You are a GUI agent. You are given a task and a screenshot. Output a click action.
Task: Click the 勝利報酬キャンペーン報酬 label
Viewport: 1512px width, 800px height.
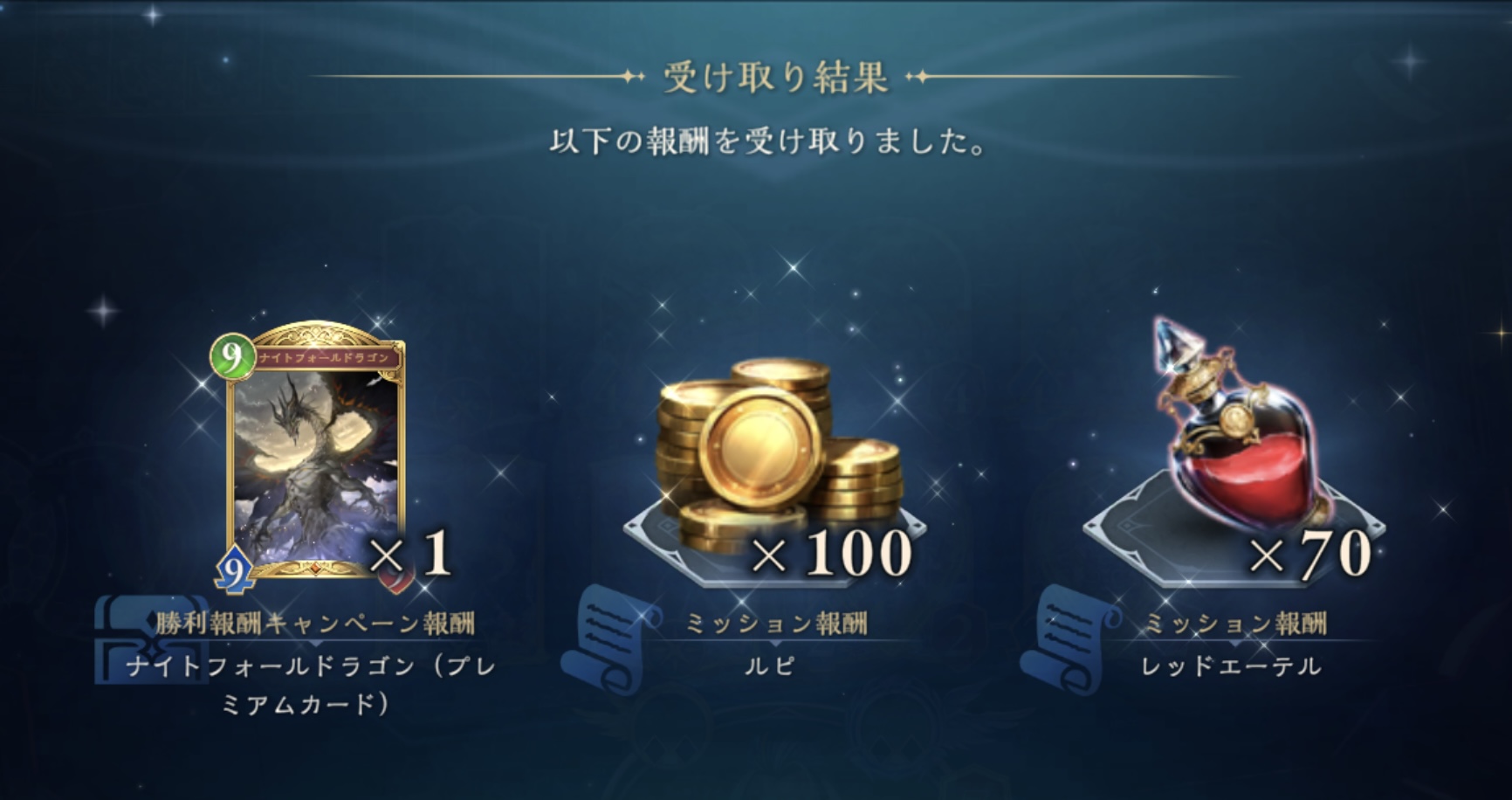(316, 623)
